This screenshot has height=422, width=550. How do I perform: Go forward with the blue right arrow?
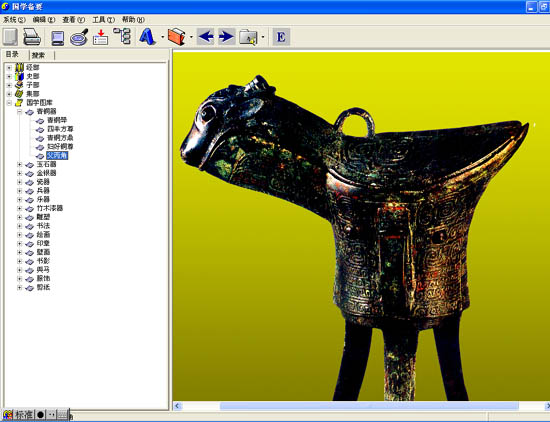(227, 36)
